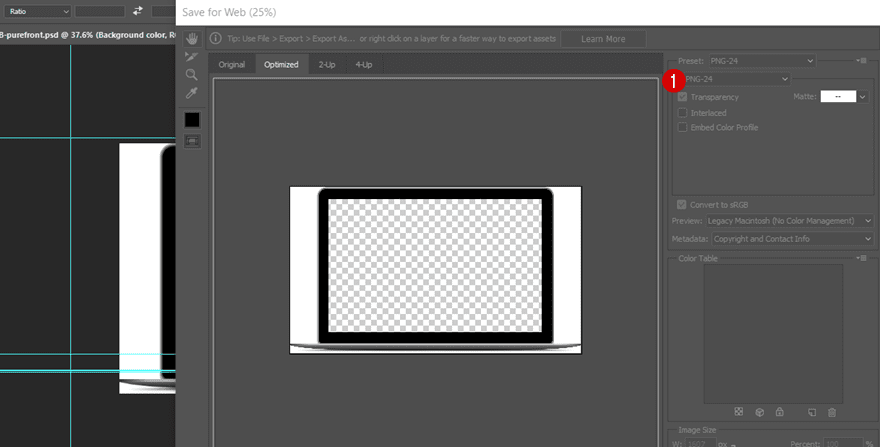Viewport: 880px width, 447px height.
Task: Open the Preset dropdown
Action: [x=762, y=61]
